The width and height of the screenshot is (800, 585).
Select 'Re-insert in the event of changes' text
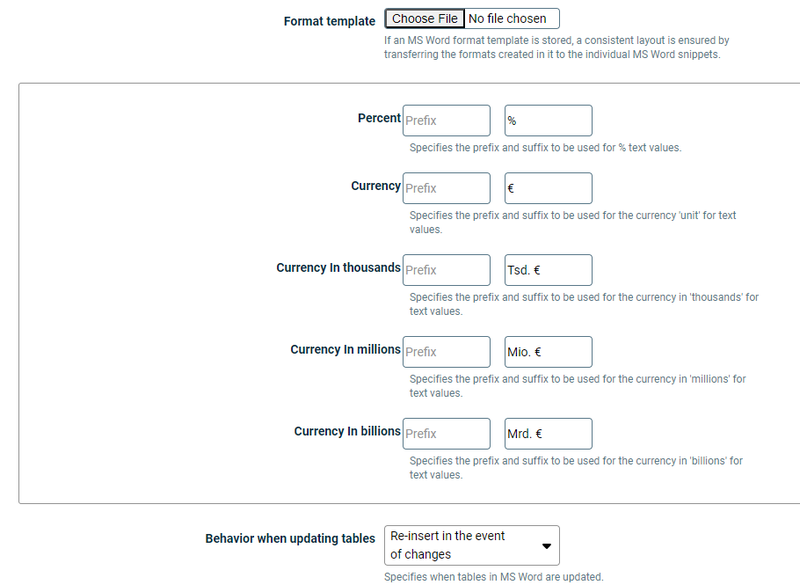455,544
